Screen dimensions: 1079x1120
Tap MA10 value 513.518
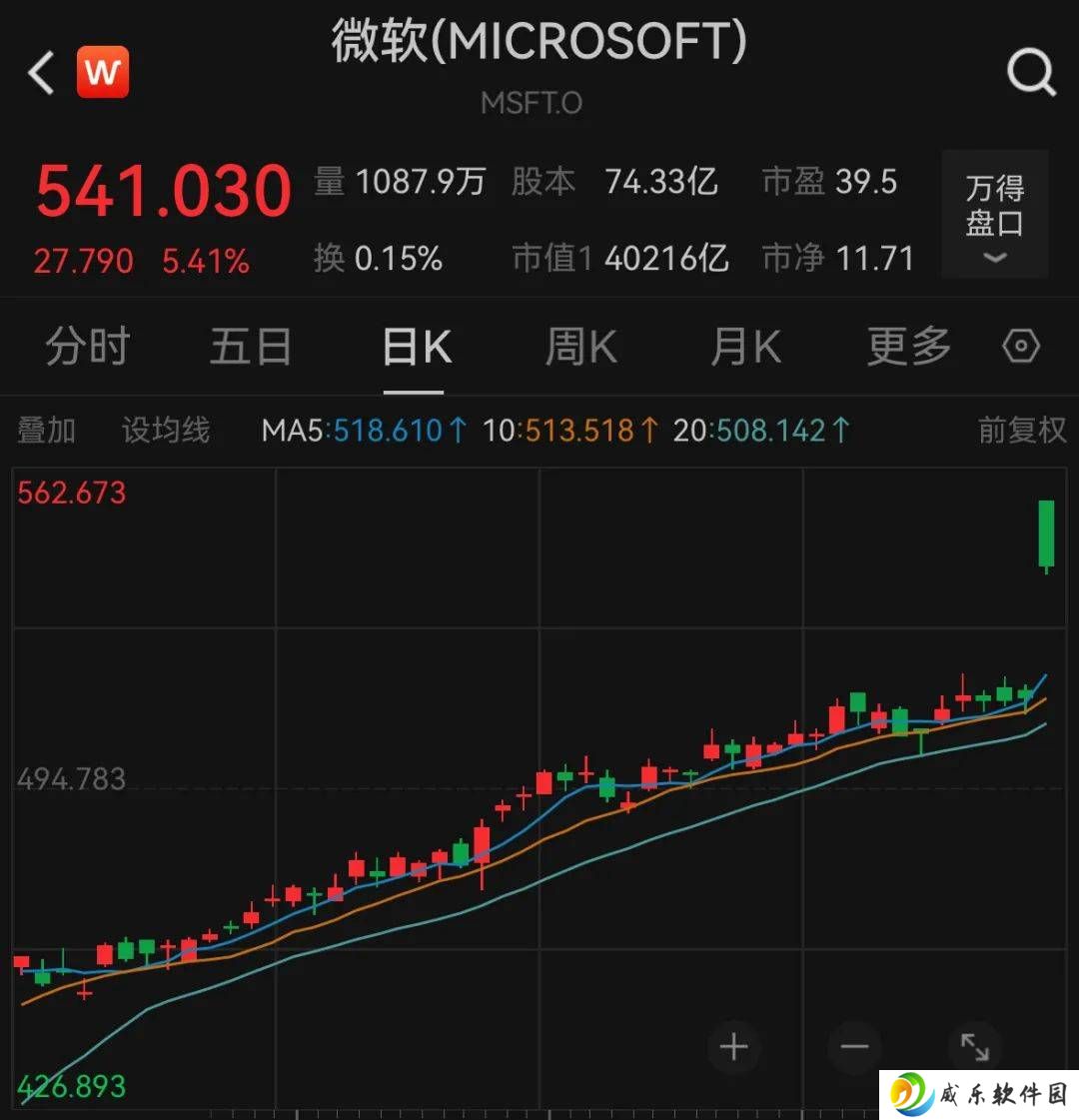(x=579, y=431)
